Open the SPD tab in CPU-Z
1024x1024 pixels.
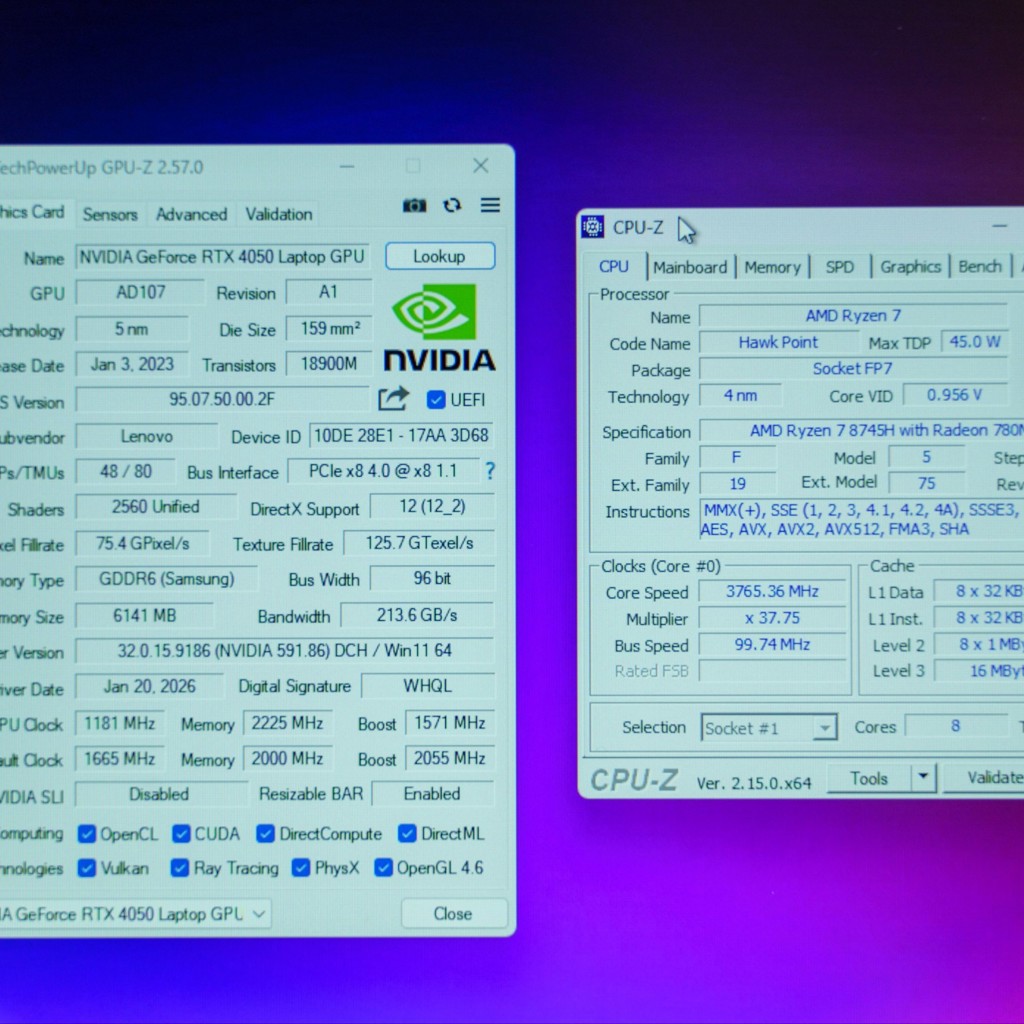[840, 267]
